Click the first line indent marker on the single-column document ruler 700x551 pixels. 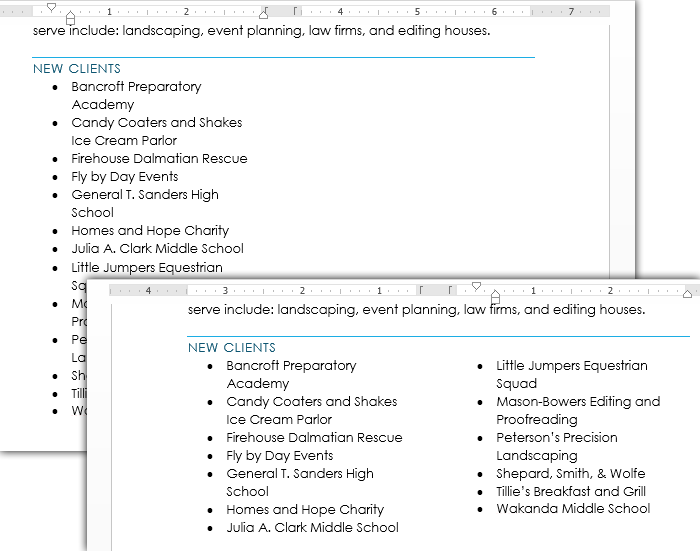[x=51, y=7]
